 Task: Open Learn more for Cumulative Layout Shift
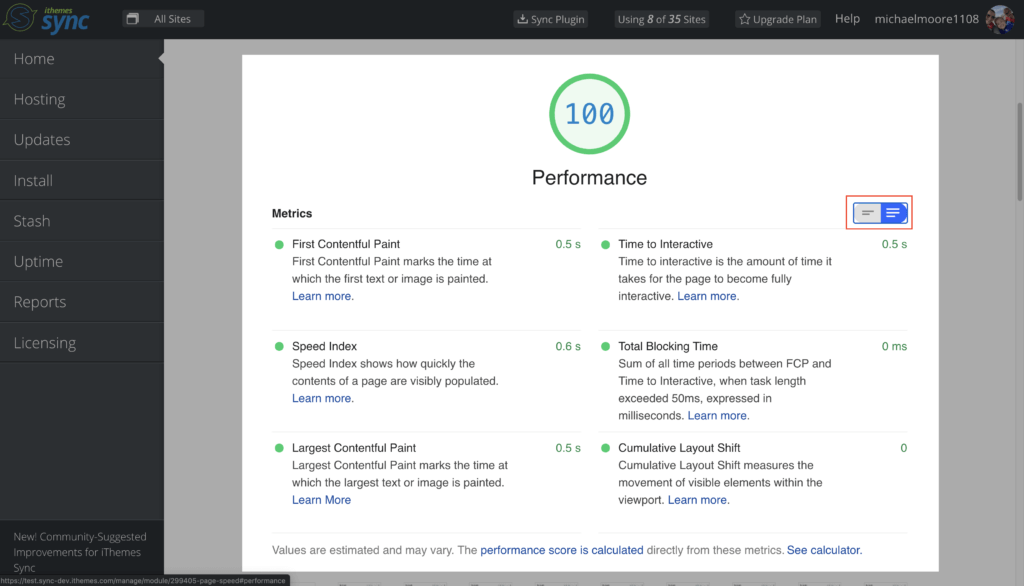tap(699, 500)
